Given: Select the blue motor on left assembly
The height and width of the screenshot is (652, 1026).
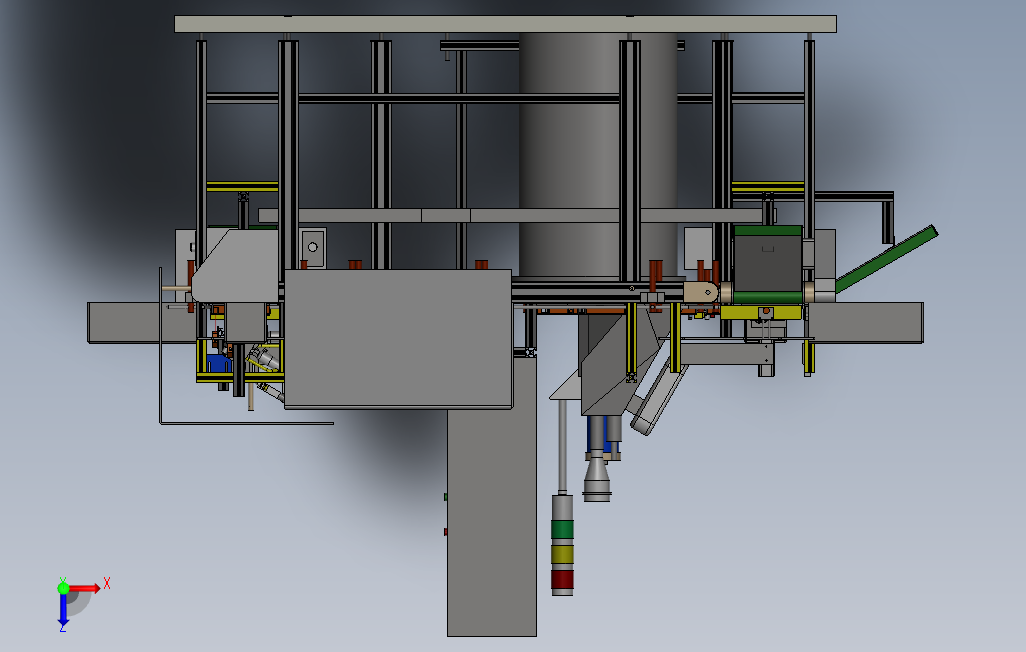Looking at the screenshot, I should point(218,363).
